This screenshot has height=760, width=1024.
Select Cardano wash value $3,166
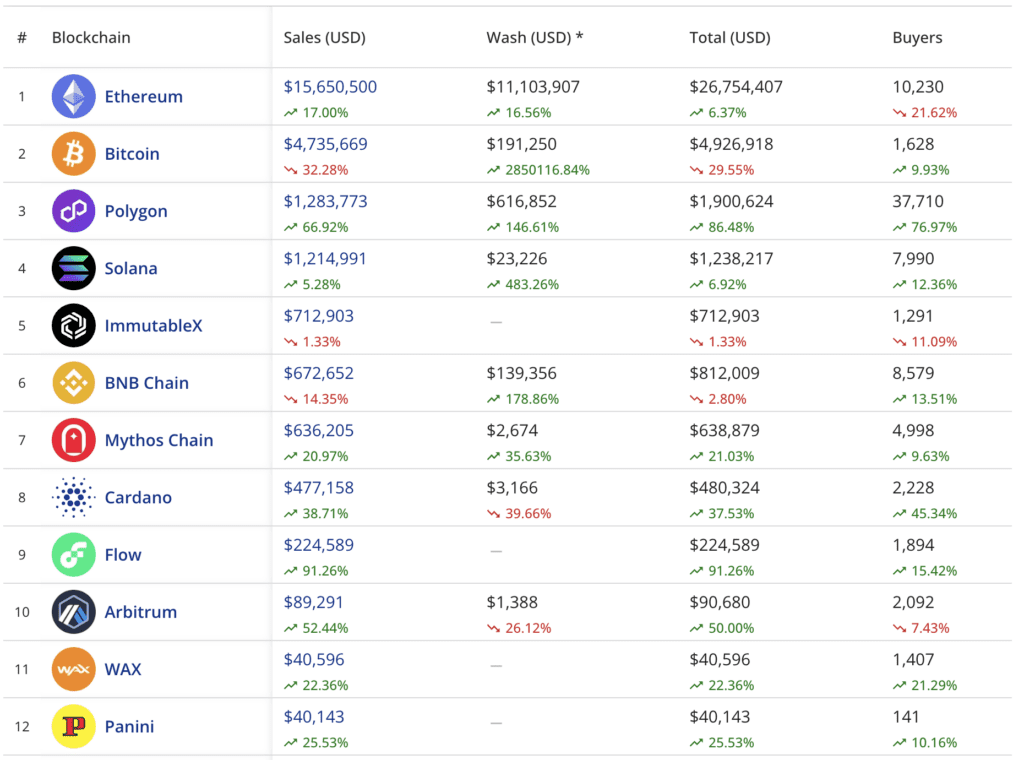[x=512, y=488]
